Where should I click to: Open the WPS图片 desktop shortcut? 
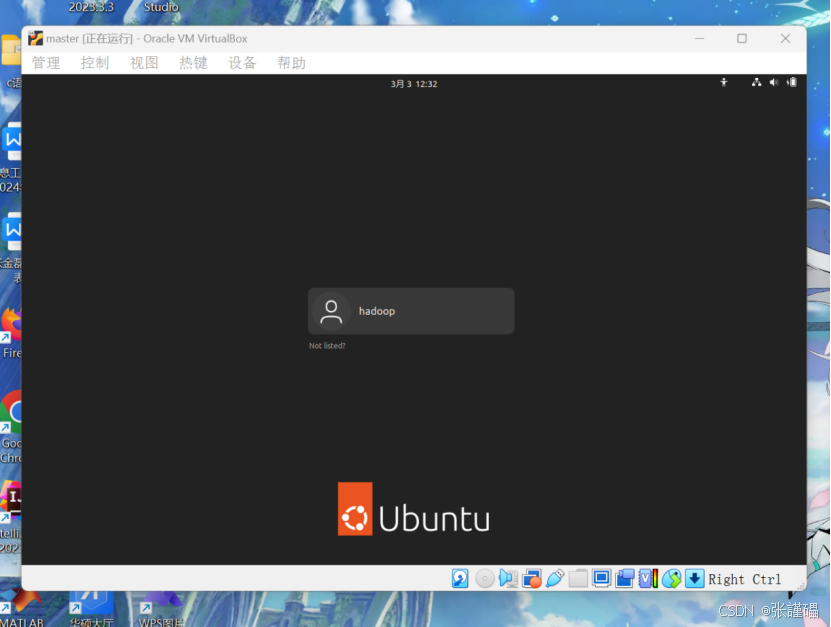pos(161,610)
